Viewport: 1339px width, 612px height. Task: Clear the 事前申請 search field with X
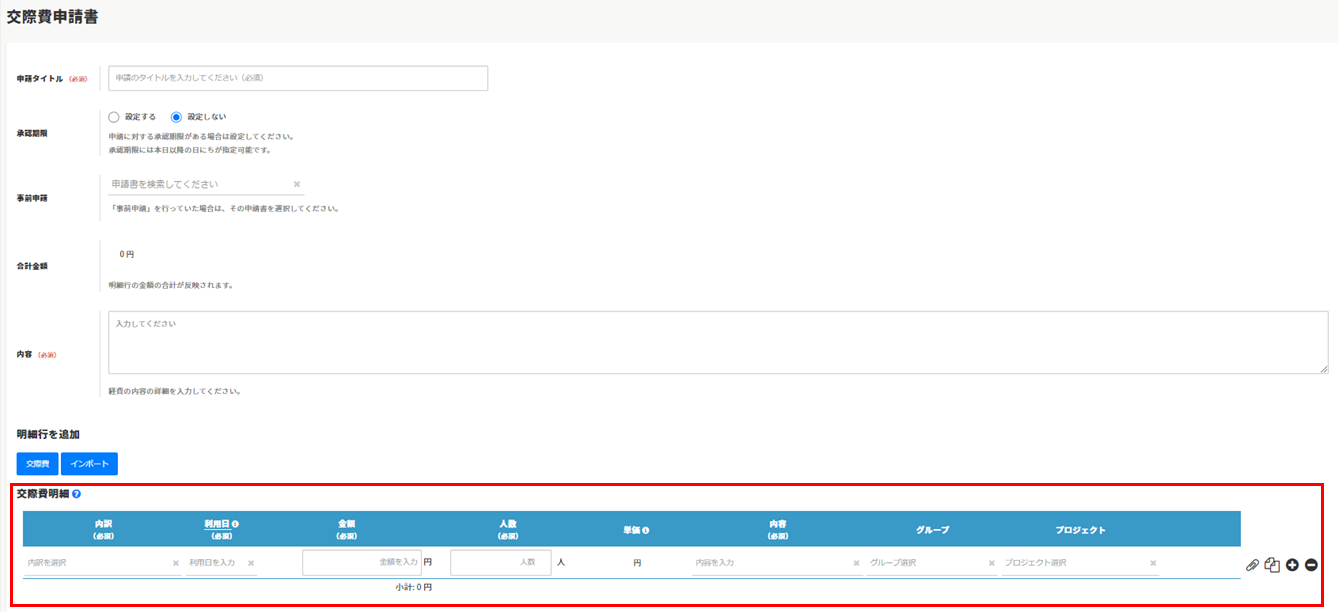pyautogui.click(x=296, y=184)
